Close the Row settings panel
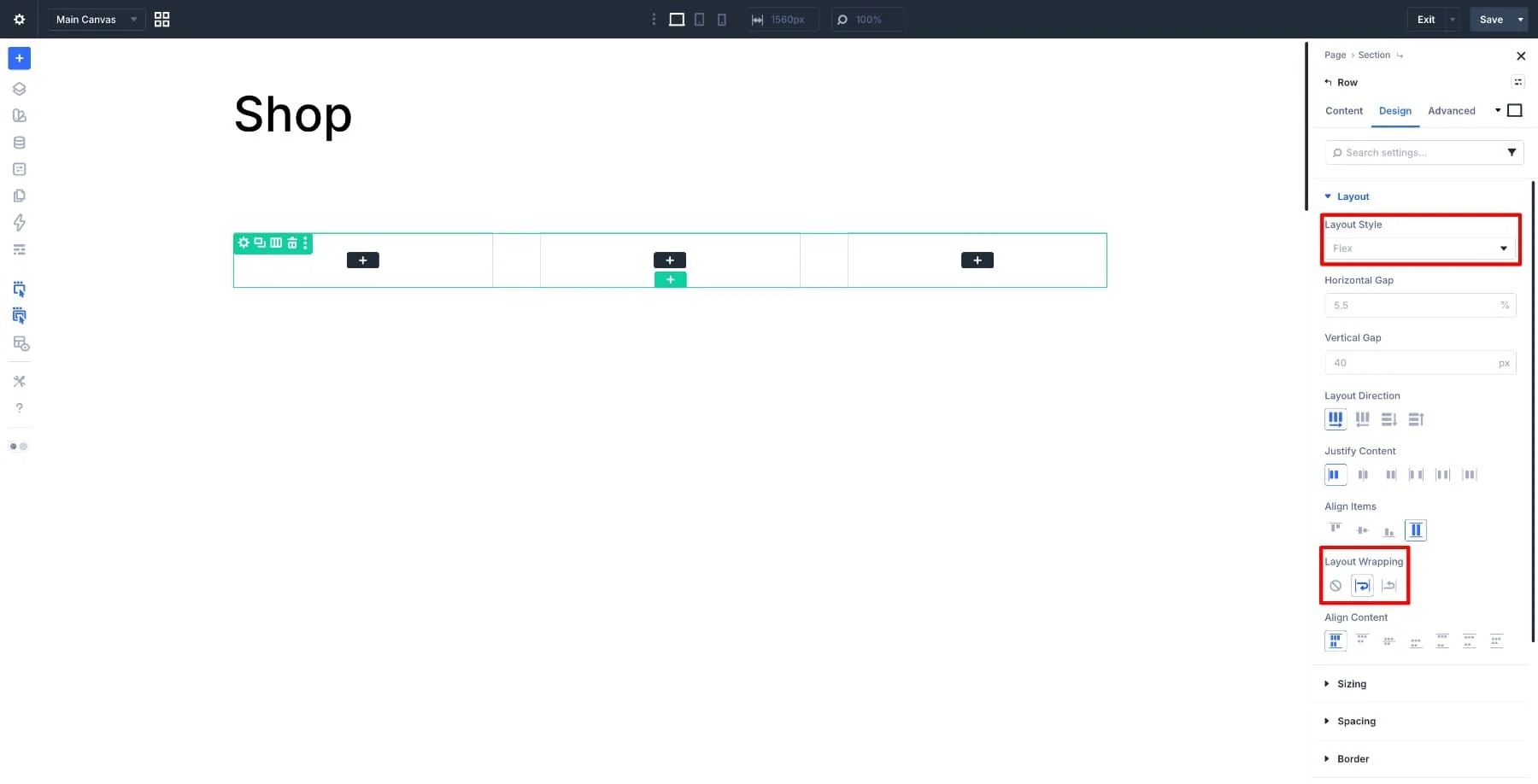The height and width of the screenshot is (784, 1538). pyautogui.click(x=1521, y=56)
